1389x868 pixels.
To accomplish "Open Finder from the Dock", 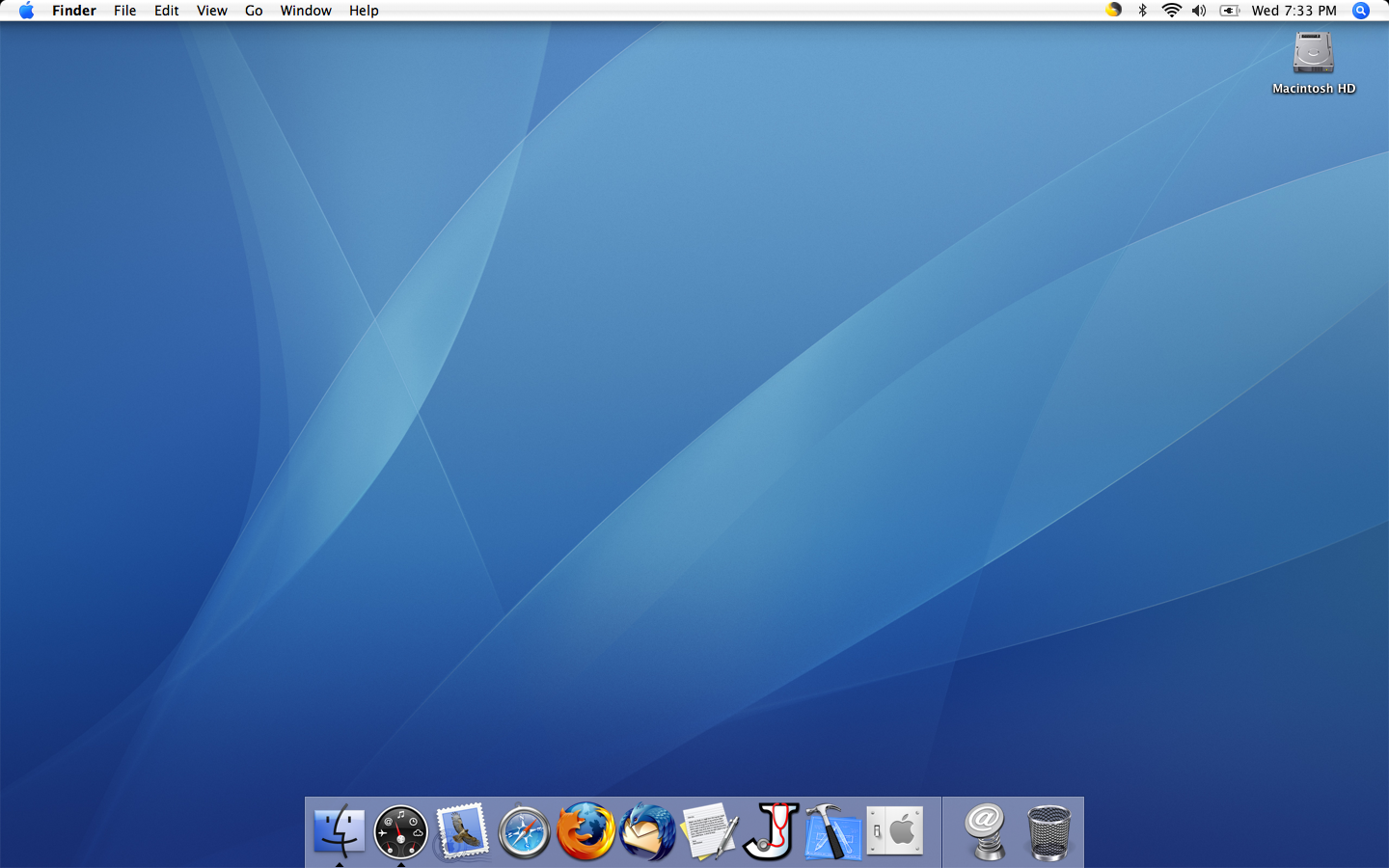I will coord(339,831).
